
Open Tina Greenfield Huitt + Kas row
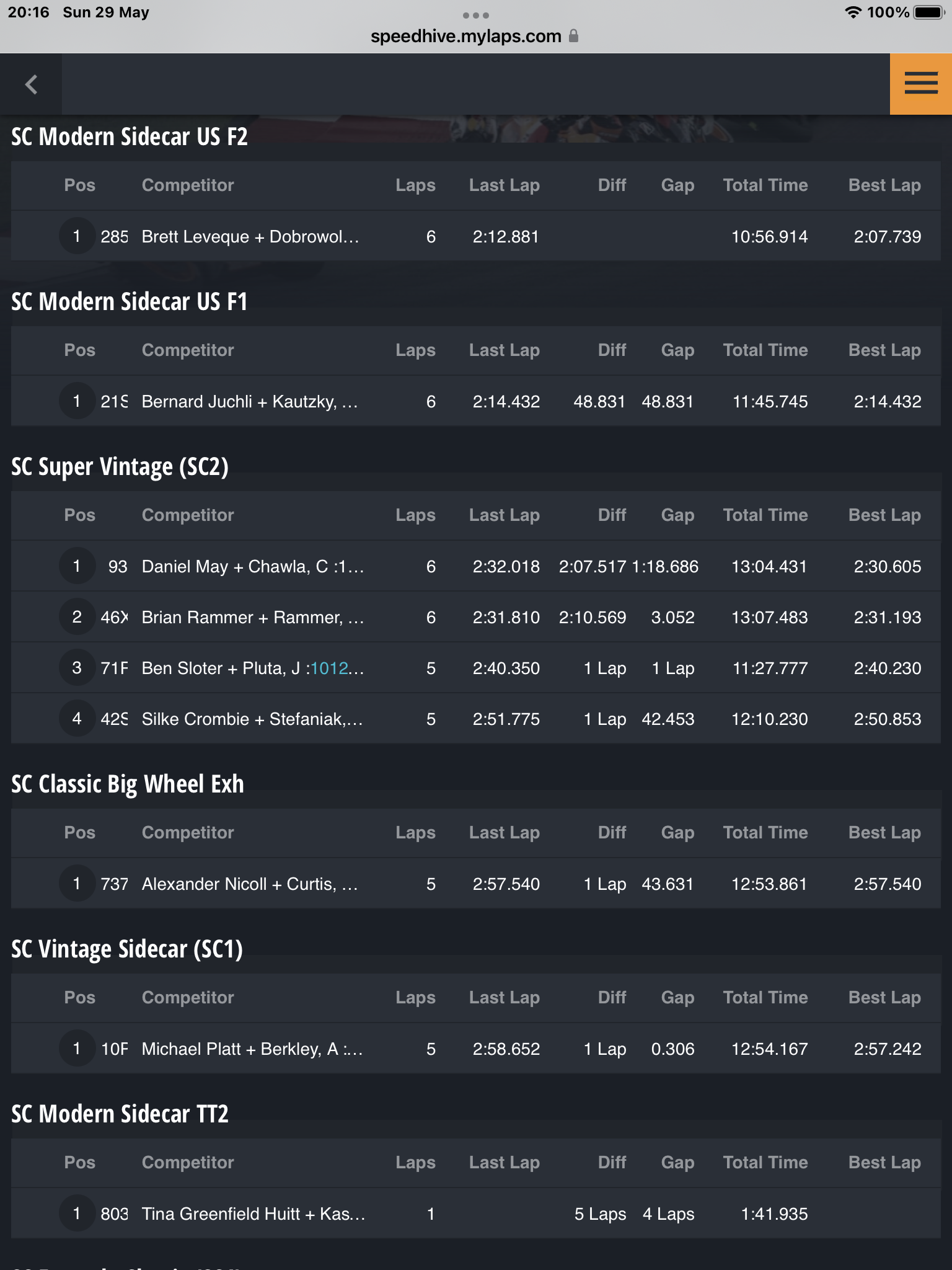476,1214
